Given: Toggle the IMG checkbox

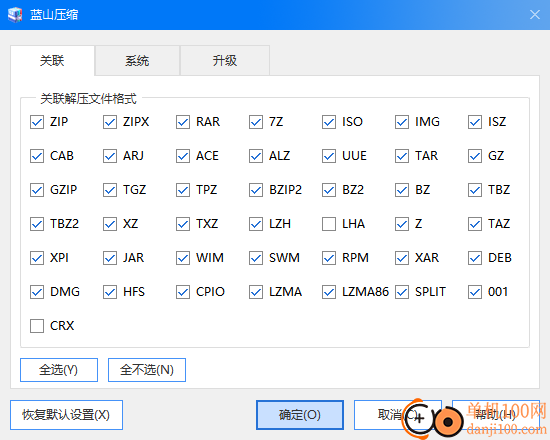Looking at the screenshot, I should coord(402,122).
